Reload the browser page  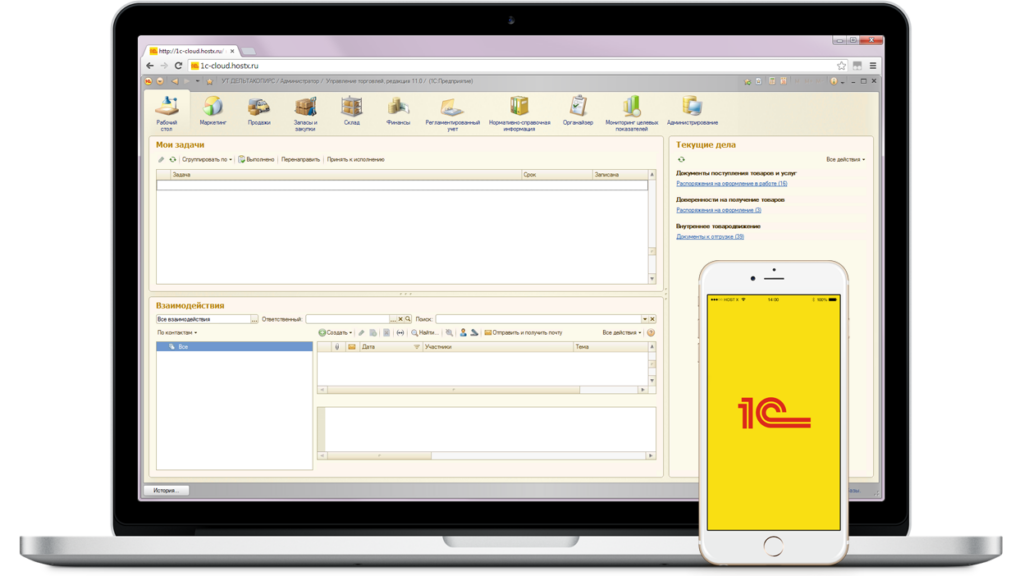pyautogui.click(x=178, y=66)
